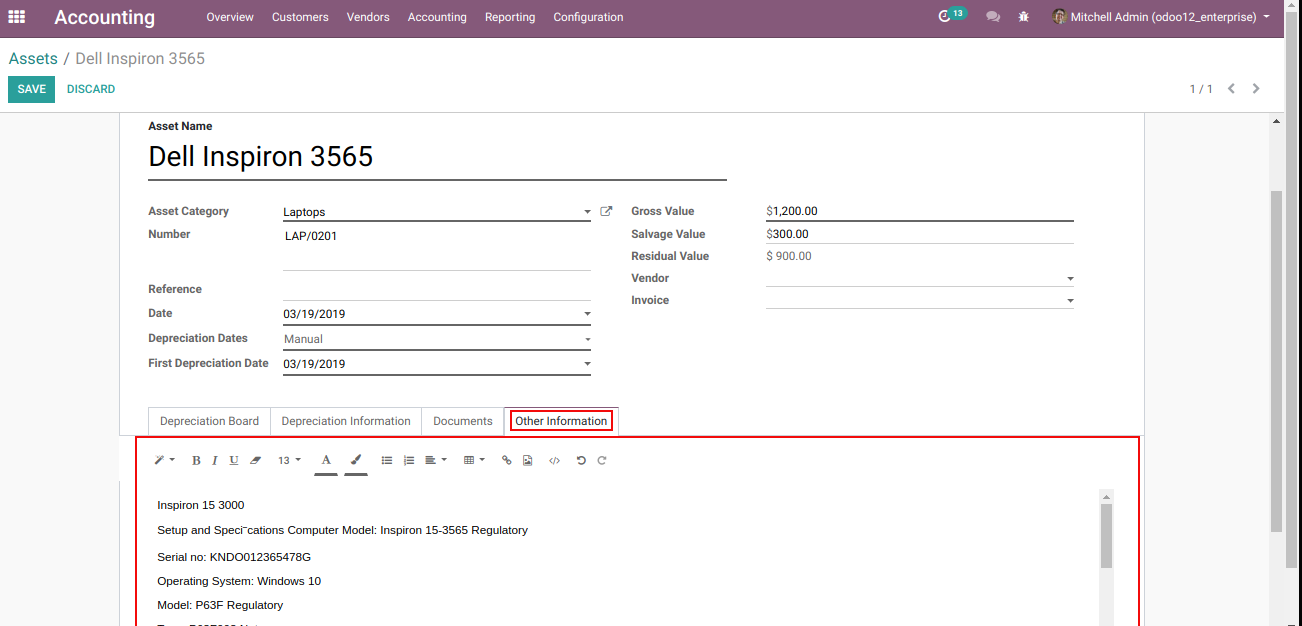
Task: Open the Date field dropdown arrow
Action: 587,314
